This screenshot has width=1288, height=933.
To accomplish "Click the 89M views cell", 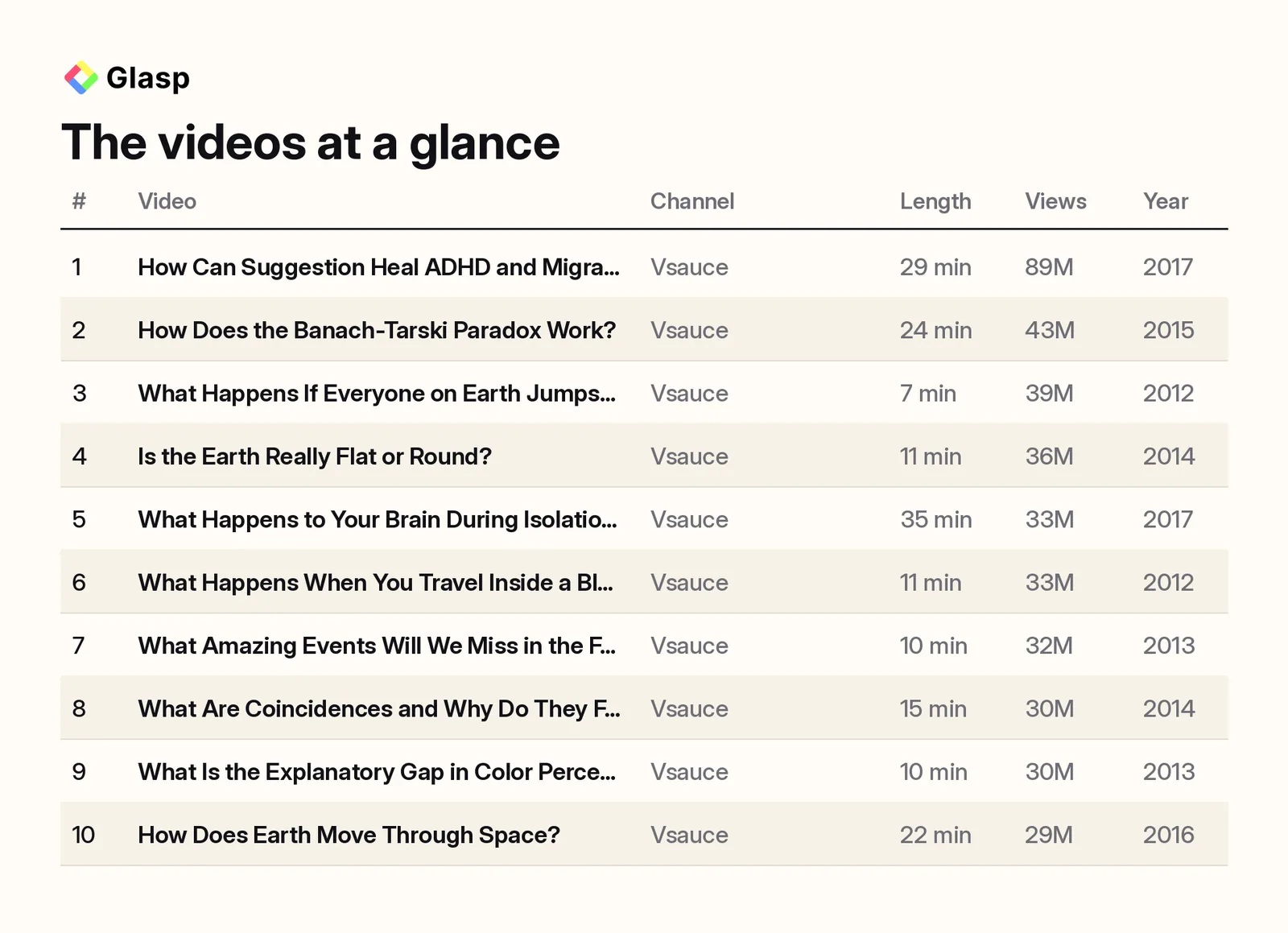I will (x=1049, y=267).
